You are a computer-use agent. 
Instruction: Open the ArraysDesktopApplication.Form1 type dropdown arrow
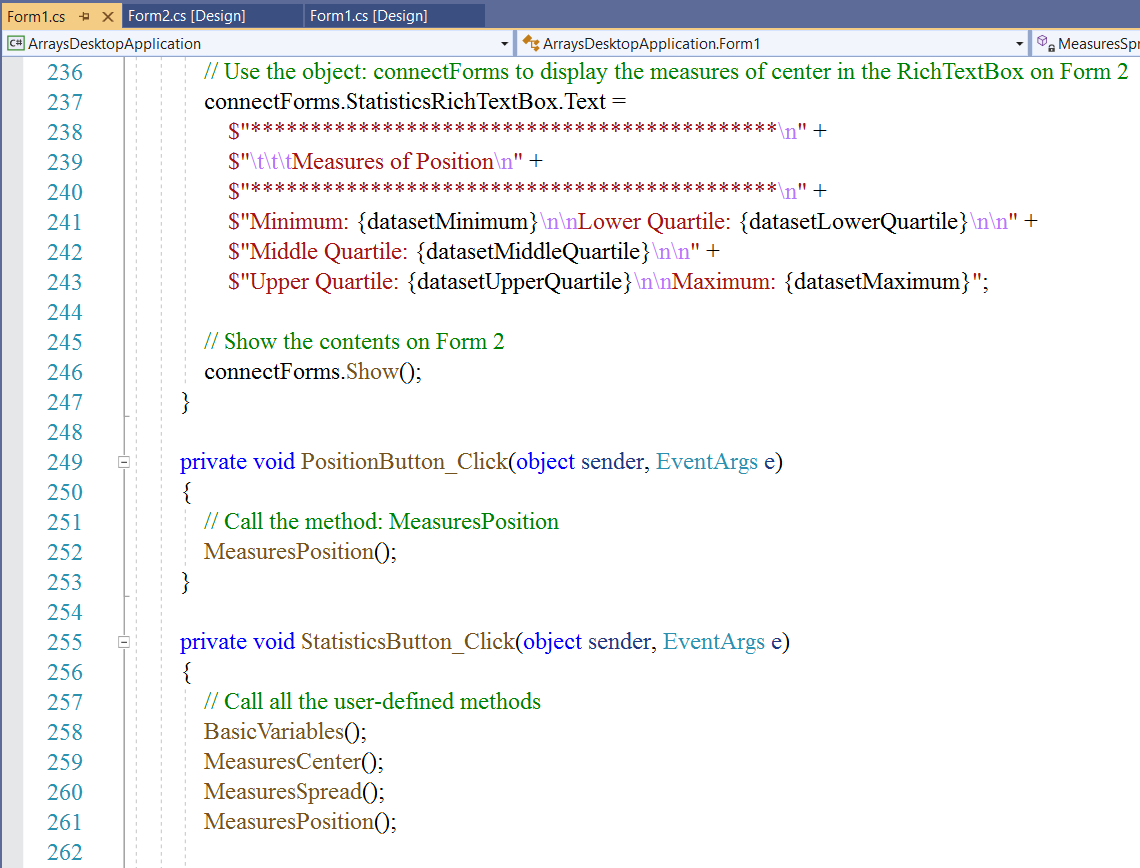tap(1019, 44)
